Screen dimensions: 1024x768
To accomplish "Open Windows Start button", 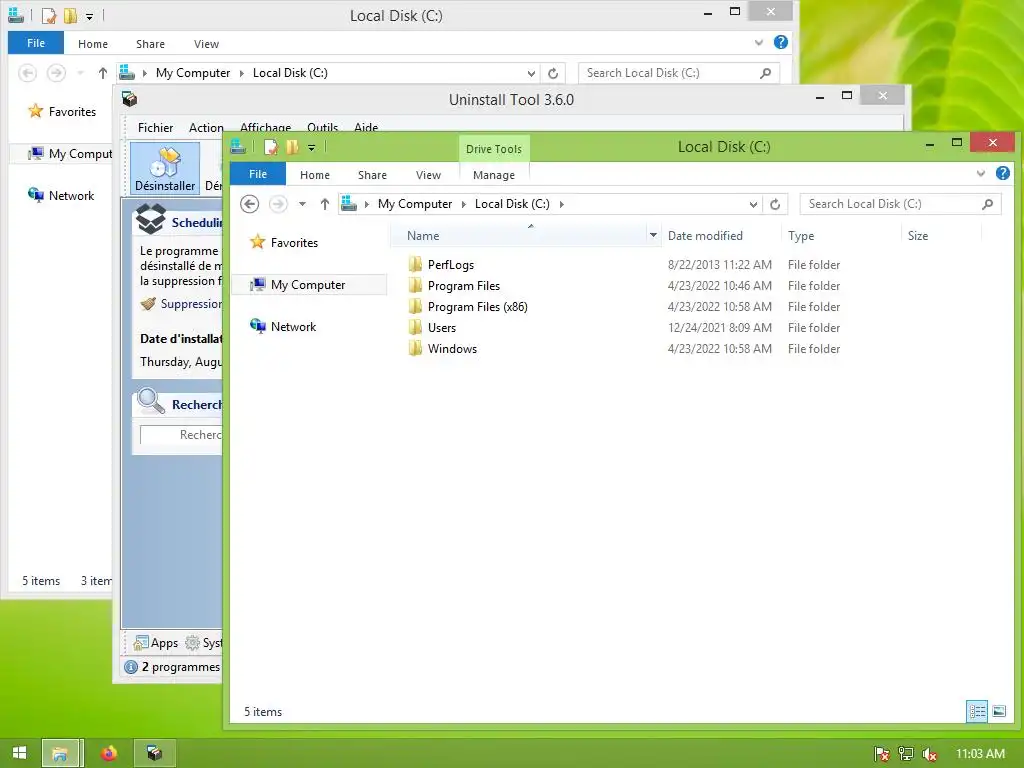I will pyautogui.click(x=19, y=753).
